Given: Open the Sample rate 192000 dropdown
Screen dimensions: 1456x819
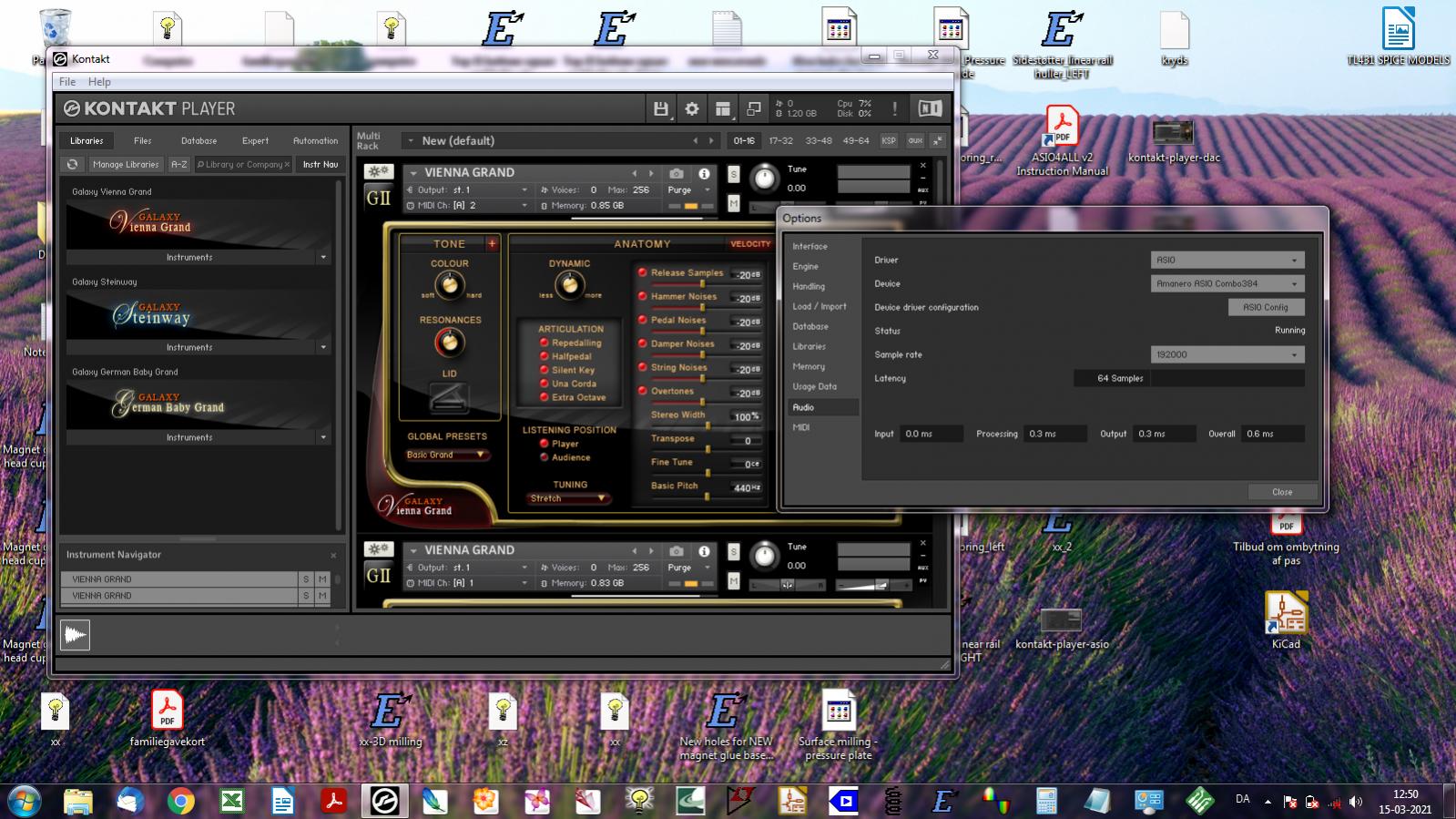Looking at the screenshot, I should (x=1227, y=355).
